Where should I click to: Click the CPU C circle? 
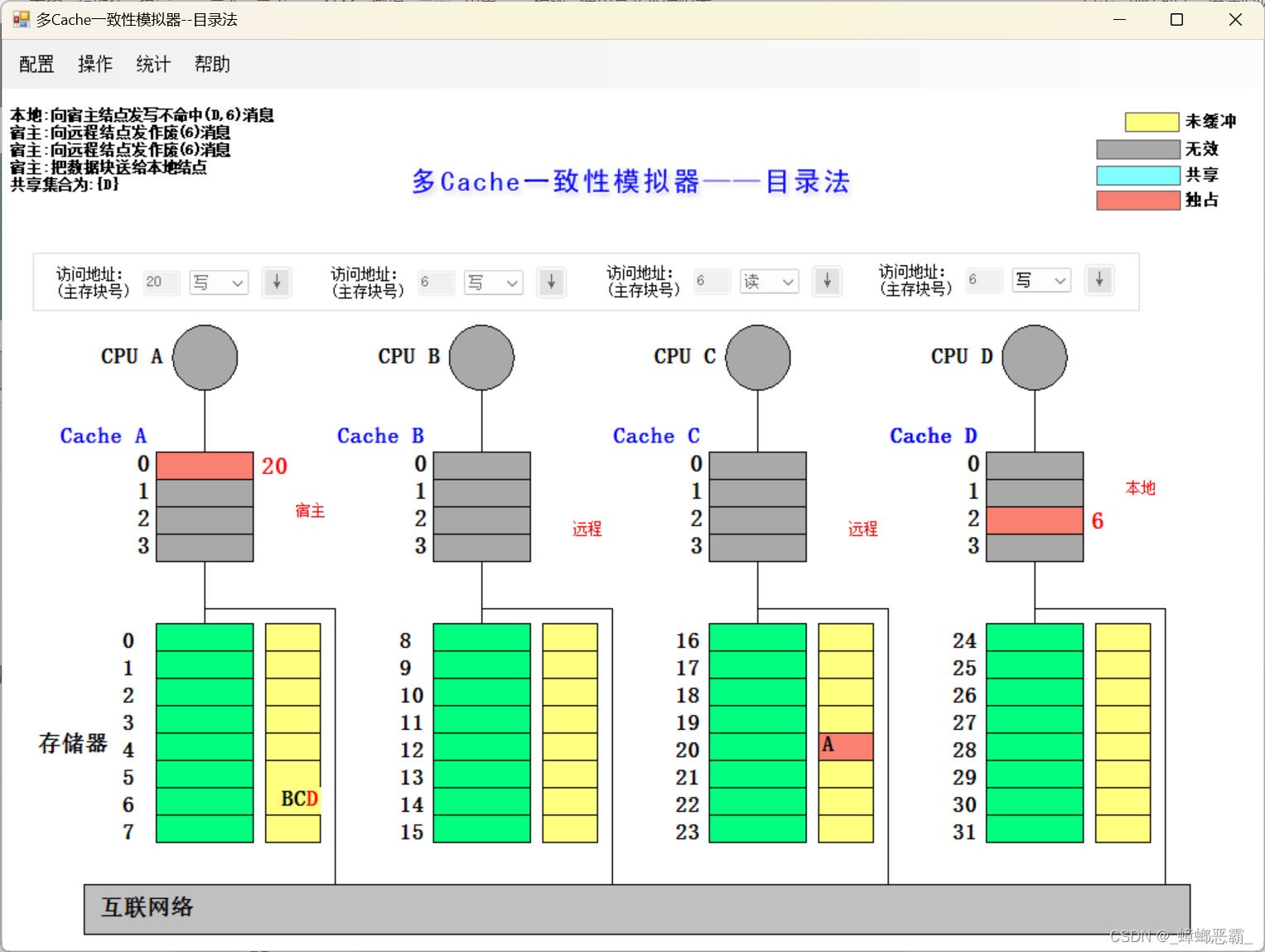point(758,358)
